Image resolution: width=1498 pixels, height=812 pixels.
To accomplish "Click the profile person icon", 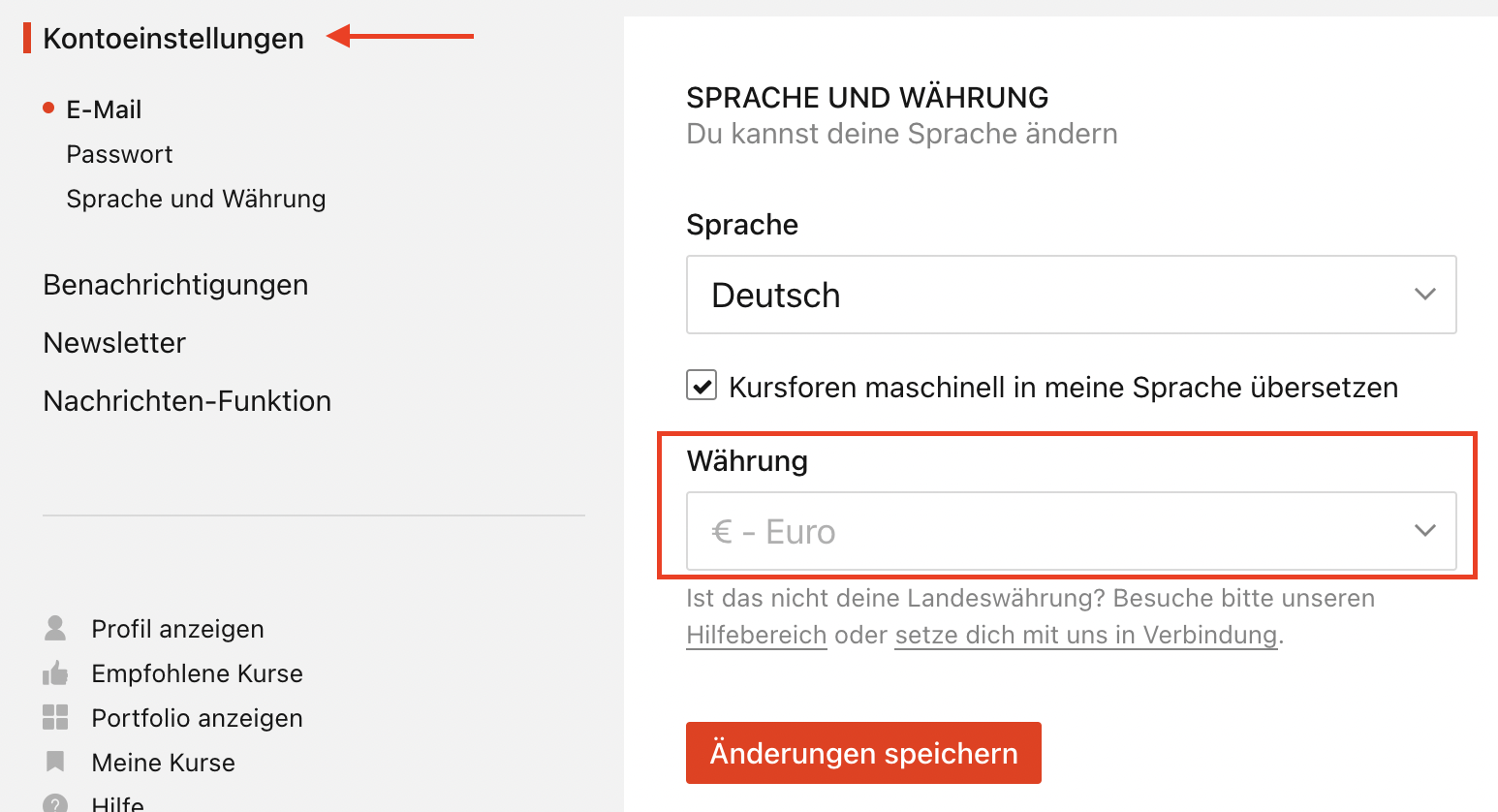I will coord(55,628).
